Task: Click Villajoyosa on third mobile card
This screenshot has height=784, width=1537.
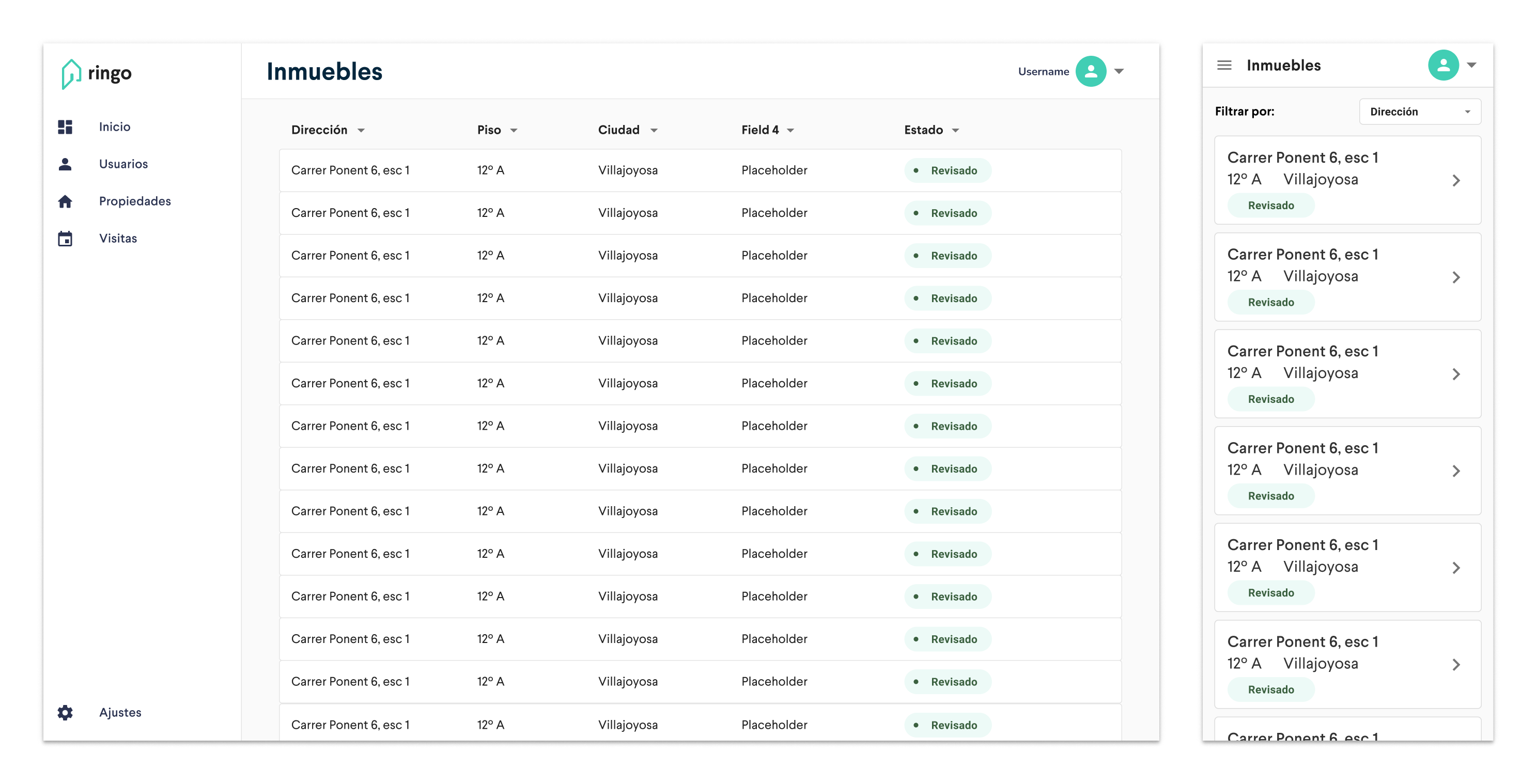Action: (1321, 373)
